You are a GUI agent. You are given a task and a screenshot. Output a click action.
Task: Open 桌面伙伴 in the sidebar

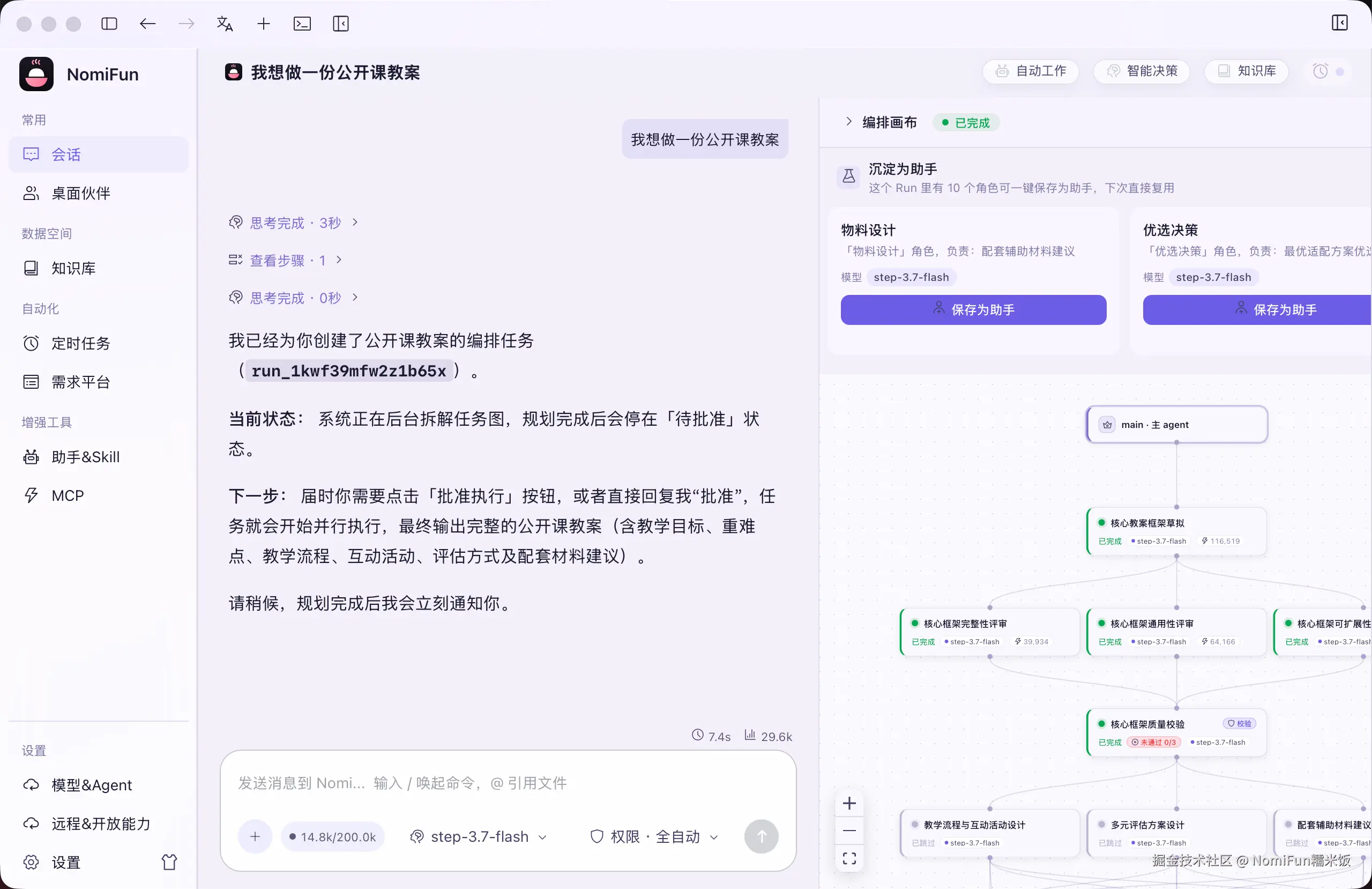coord(99,192)
